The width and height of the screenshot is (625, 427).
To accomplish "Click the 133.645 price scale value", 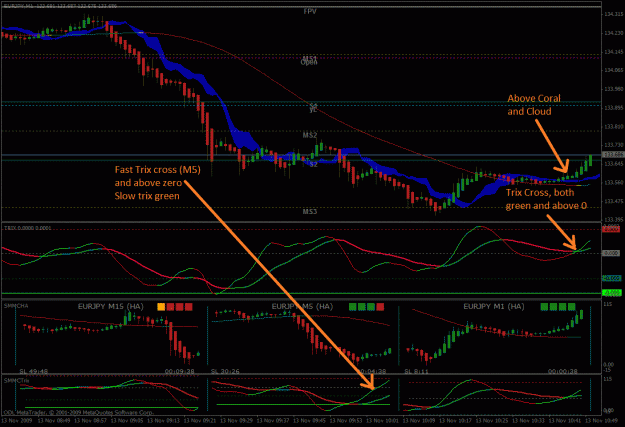I will [613, 164].
